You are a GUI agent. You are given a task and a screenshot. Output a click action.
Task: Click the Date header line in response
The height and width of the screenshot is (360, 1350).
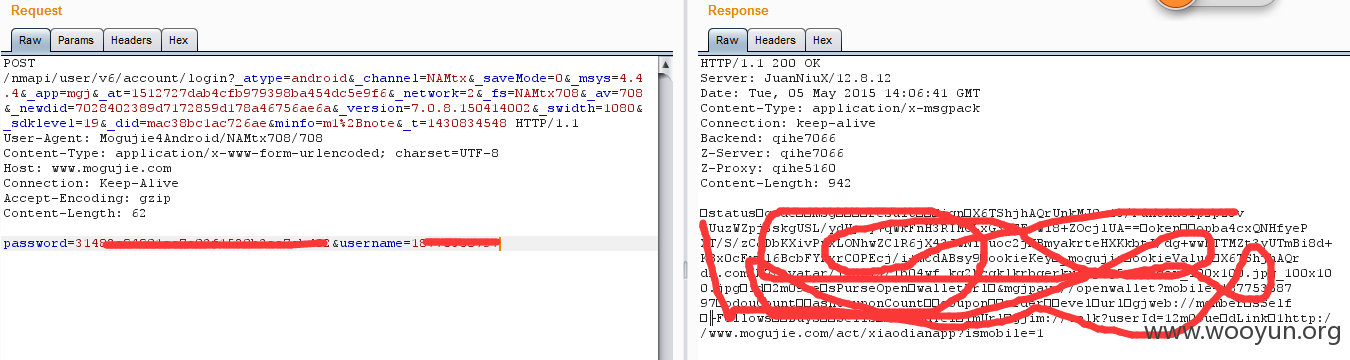840,92
